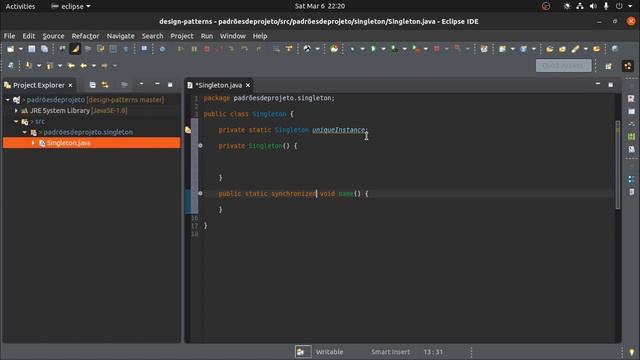The image size is (640, 360).
Task: Click the green Run toolbar icon
Action: pos(373,49)
